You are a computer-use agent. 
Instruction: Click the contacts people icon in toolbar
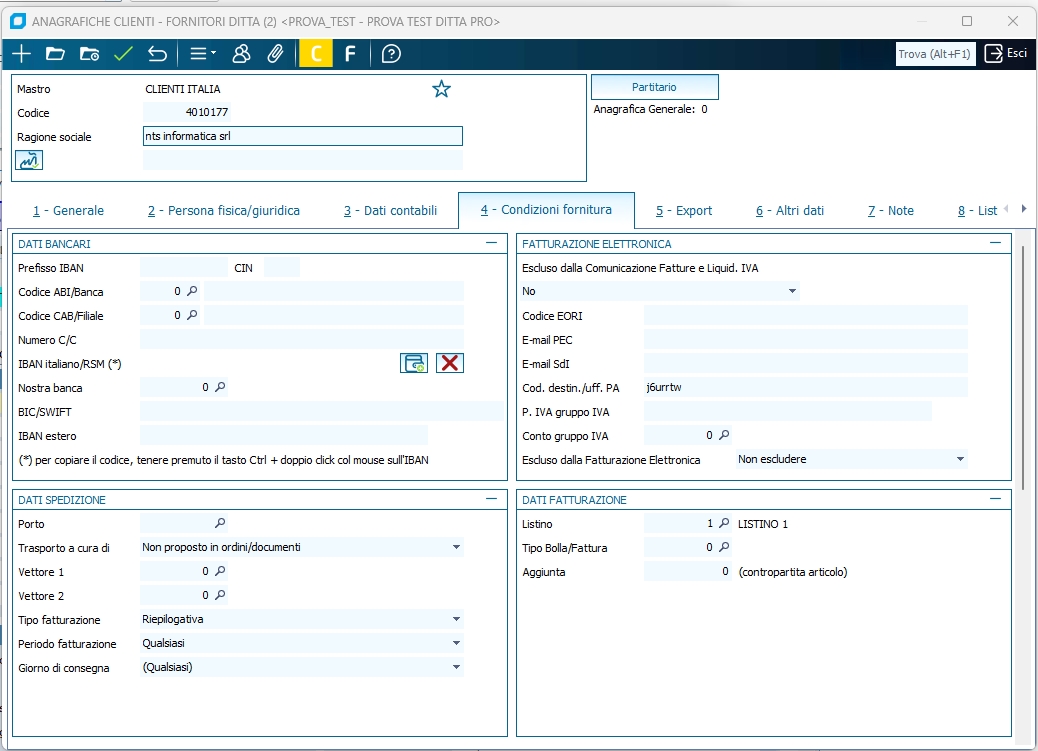click(x=241, y=54)
